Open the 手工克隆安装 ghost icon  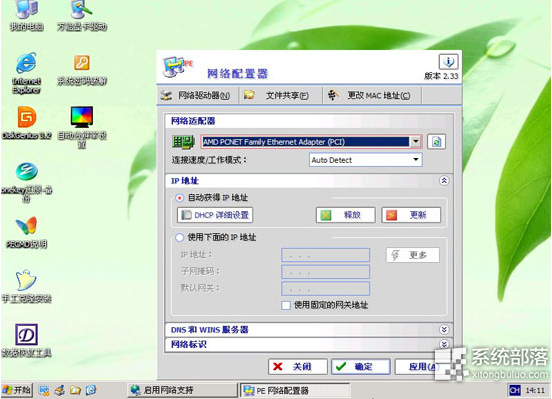[x=27, y=286]
